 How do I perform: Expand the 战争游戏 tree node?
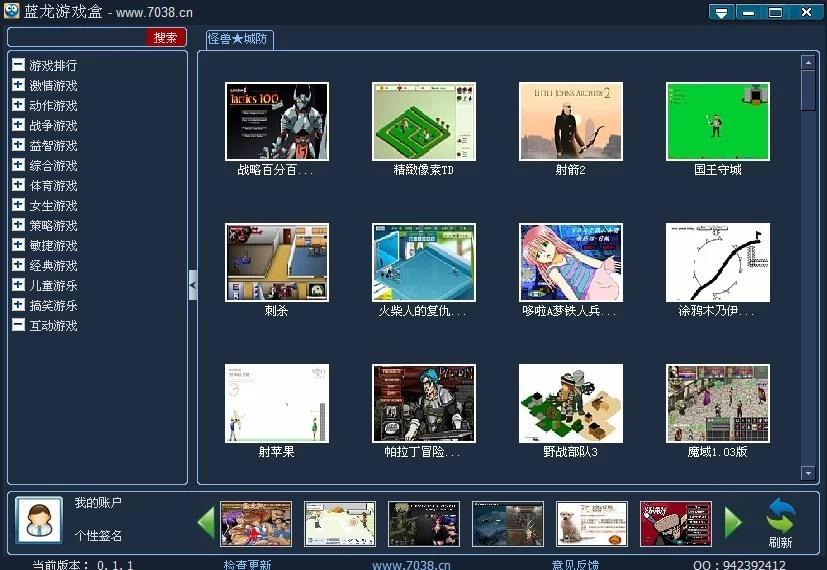coord(18,125)
